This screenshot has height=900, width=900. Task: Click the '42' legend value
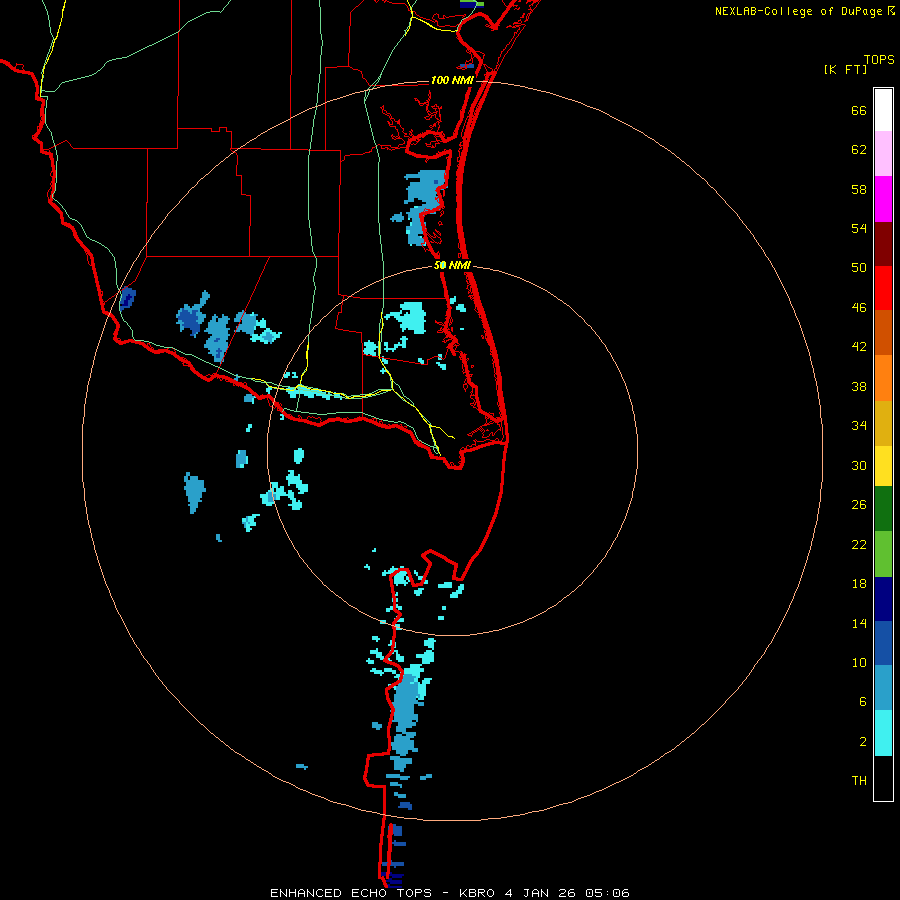pos(859,347)
